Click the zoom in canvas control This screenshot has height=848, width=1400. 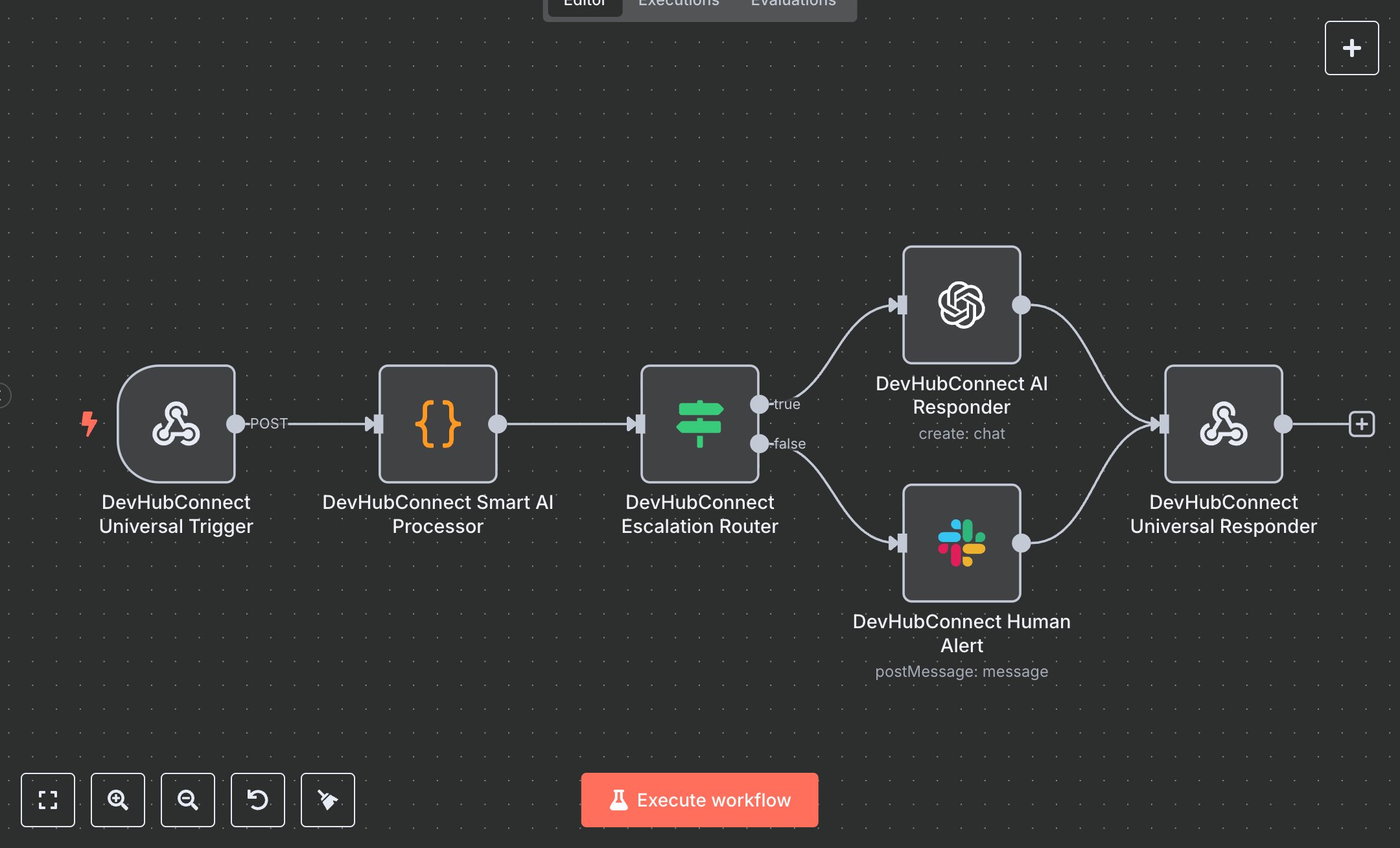(118, 800)
